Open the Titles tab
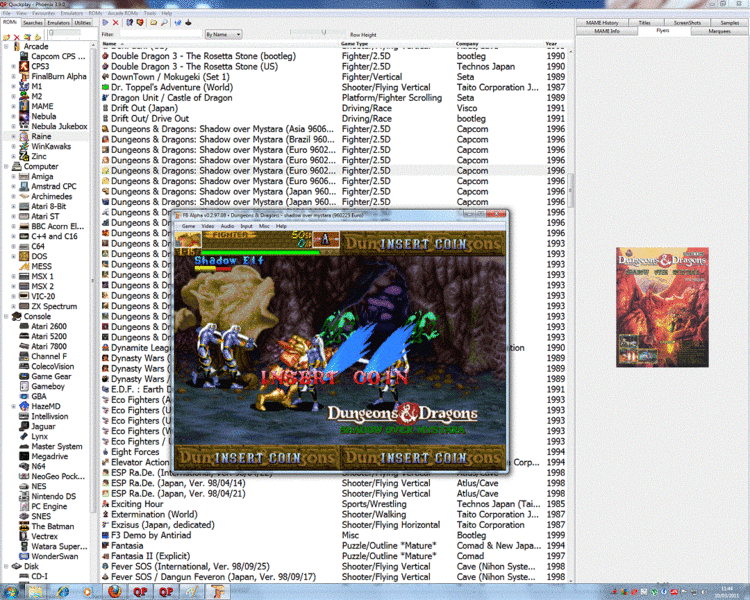The height and width of the screenshot is (600, 750). [645, 22]
